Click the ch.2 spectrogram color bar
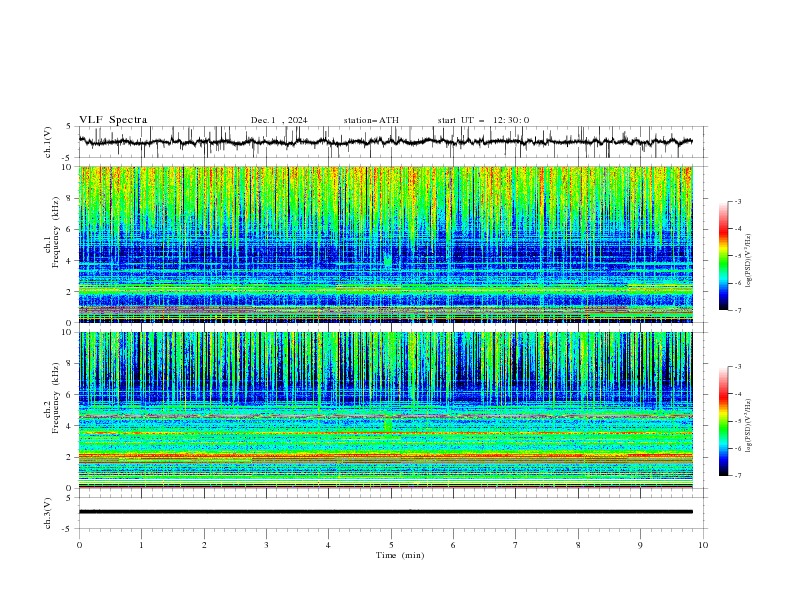792x612 pixels. [x=723, y=421]
